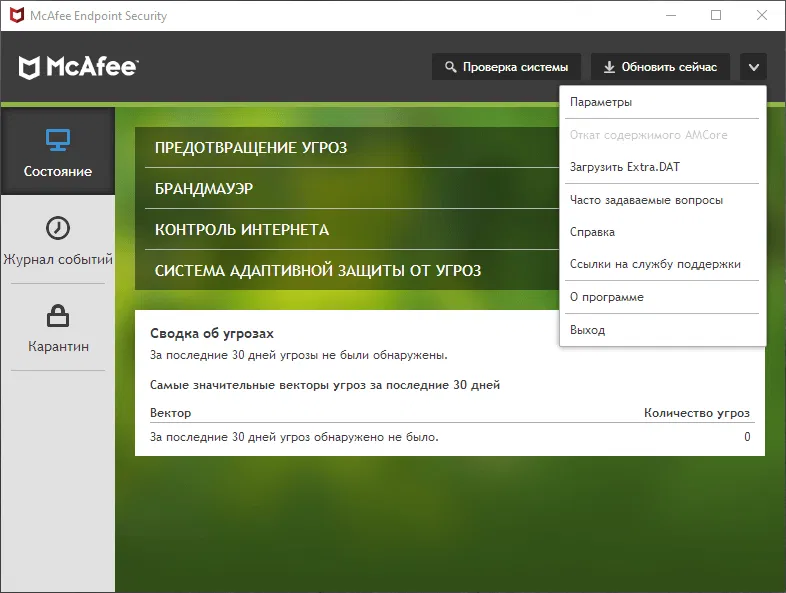Click the McAfee logo in header
Image resolution: width=786 pixels, height=593 pixels.
(x=78, y=67)
